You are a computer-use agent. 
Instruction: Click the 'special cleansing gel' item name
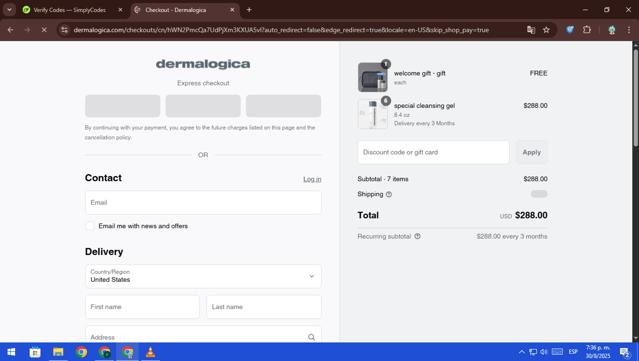point(424,106)
